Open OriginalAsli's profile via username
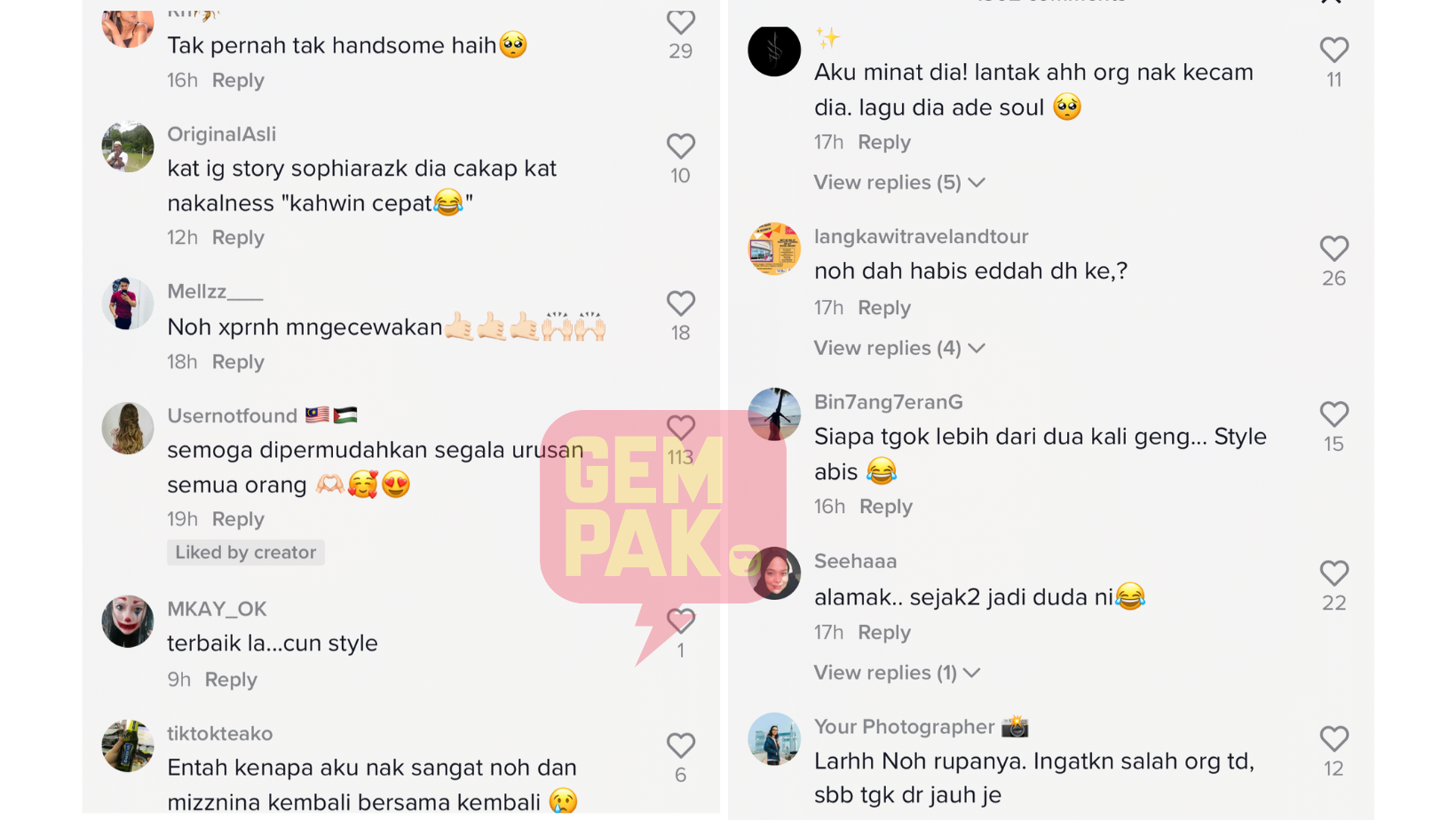Screen dimensions: 1456x820 222,134
